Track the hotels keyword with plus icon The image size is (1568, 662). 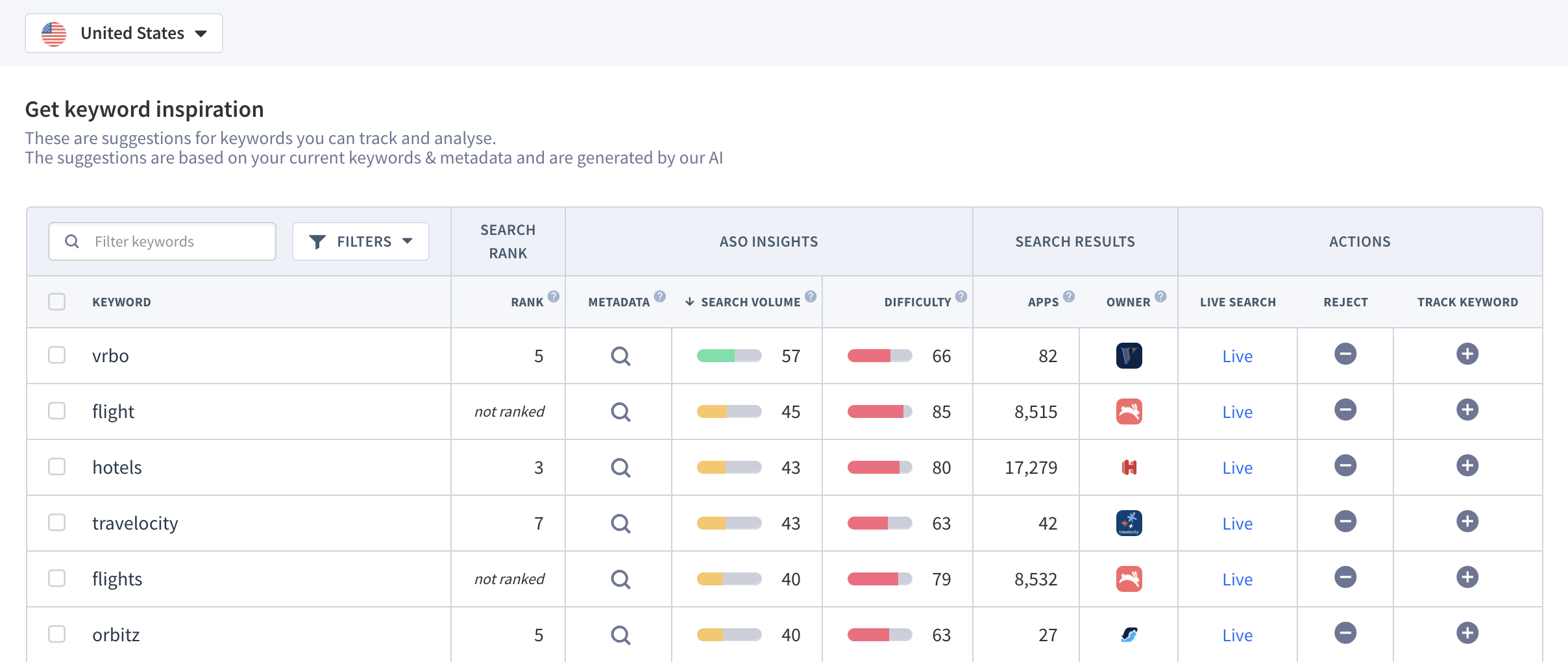click(x=1467, y=465)
